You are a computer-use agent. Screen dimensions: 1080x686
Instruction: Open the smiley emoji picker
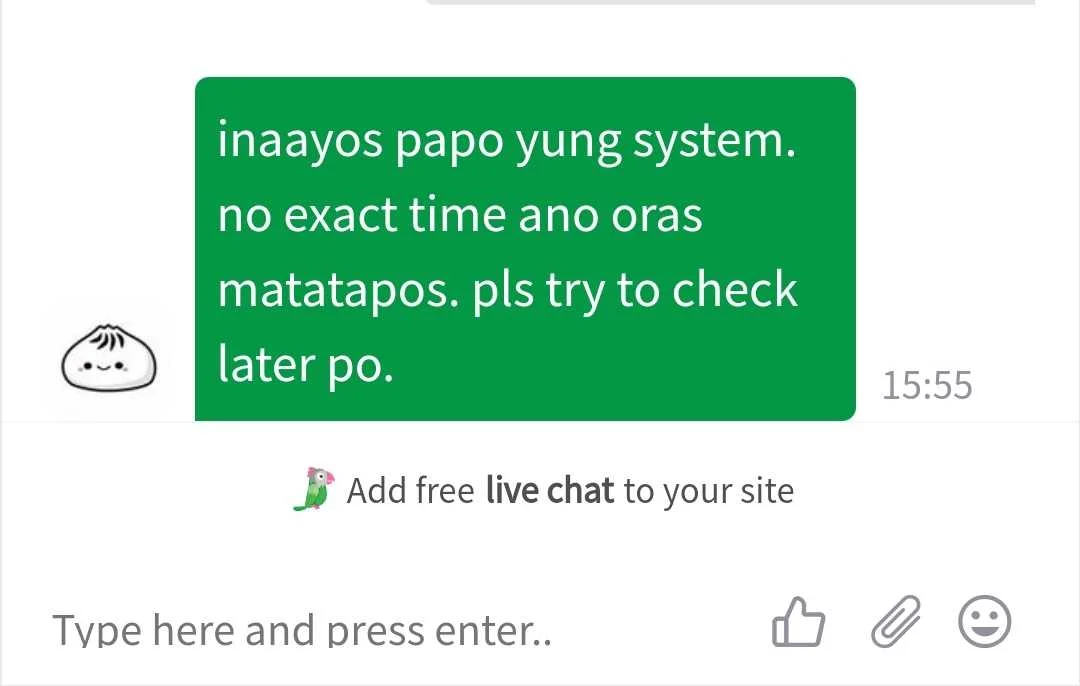pyautogui.click(x=985, y=621)
